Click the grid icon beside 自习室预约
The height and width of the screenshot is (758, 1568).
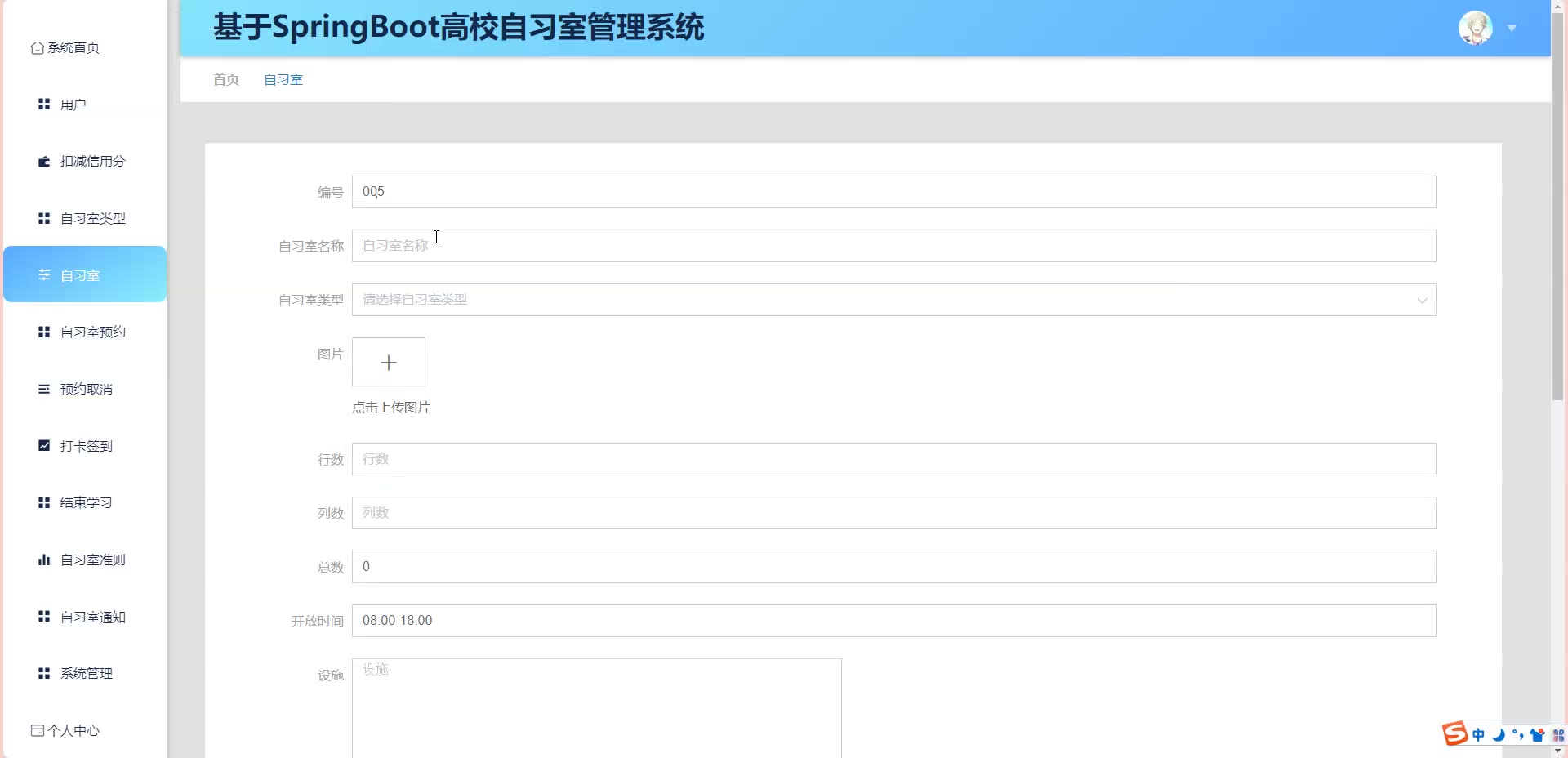44,332
